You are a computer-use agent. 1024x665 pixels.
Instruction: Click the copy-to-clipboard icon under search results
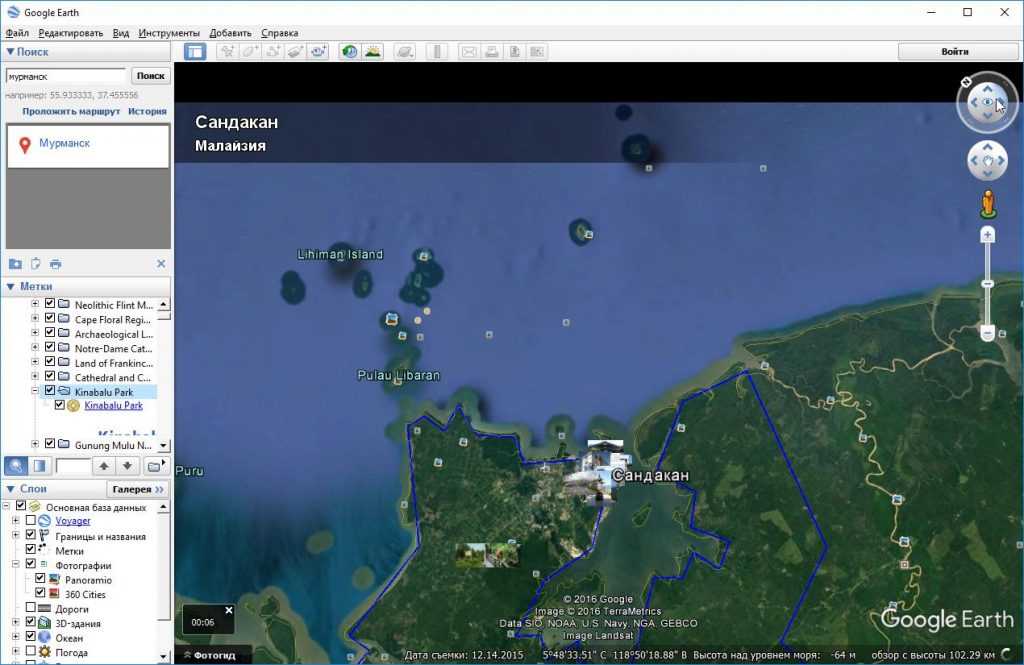tap(35, 264)
